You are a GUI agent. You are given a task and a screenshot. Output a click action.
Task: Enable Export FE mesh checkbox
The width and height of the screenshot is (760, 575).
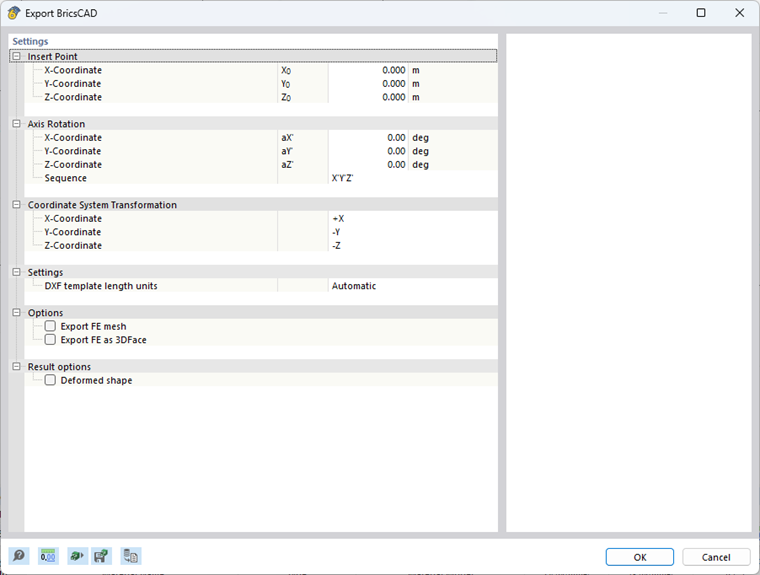pyautogui.click(x=50, y=326)
